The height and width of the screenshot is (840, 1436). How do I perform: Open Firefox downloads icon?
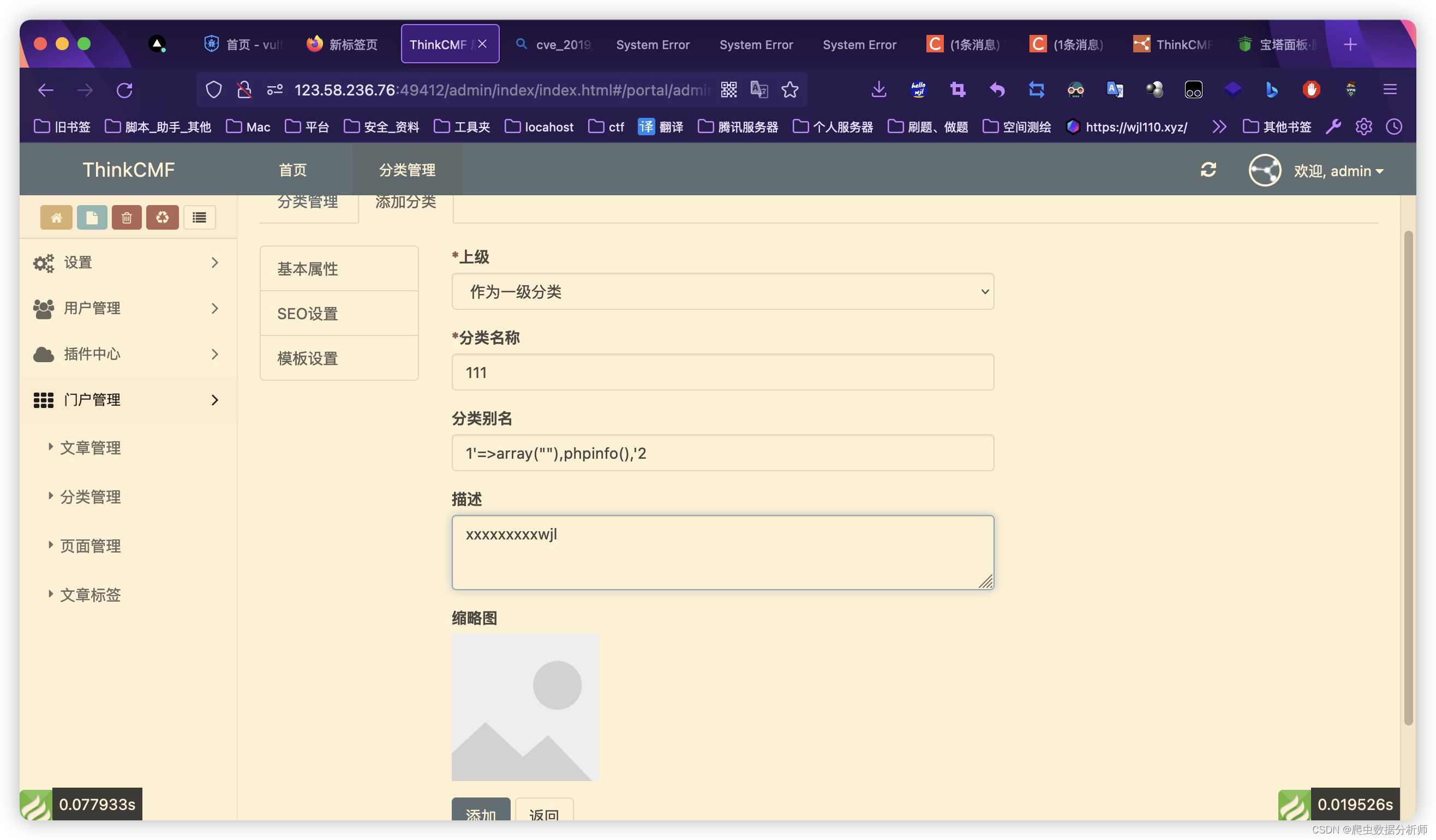click(879, 89)
